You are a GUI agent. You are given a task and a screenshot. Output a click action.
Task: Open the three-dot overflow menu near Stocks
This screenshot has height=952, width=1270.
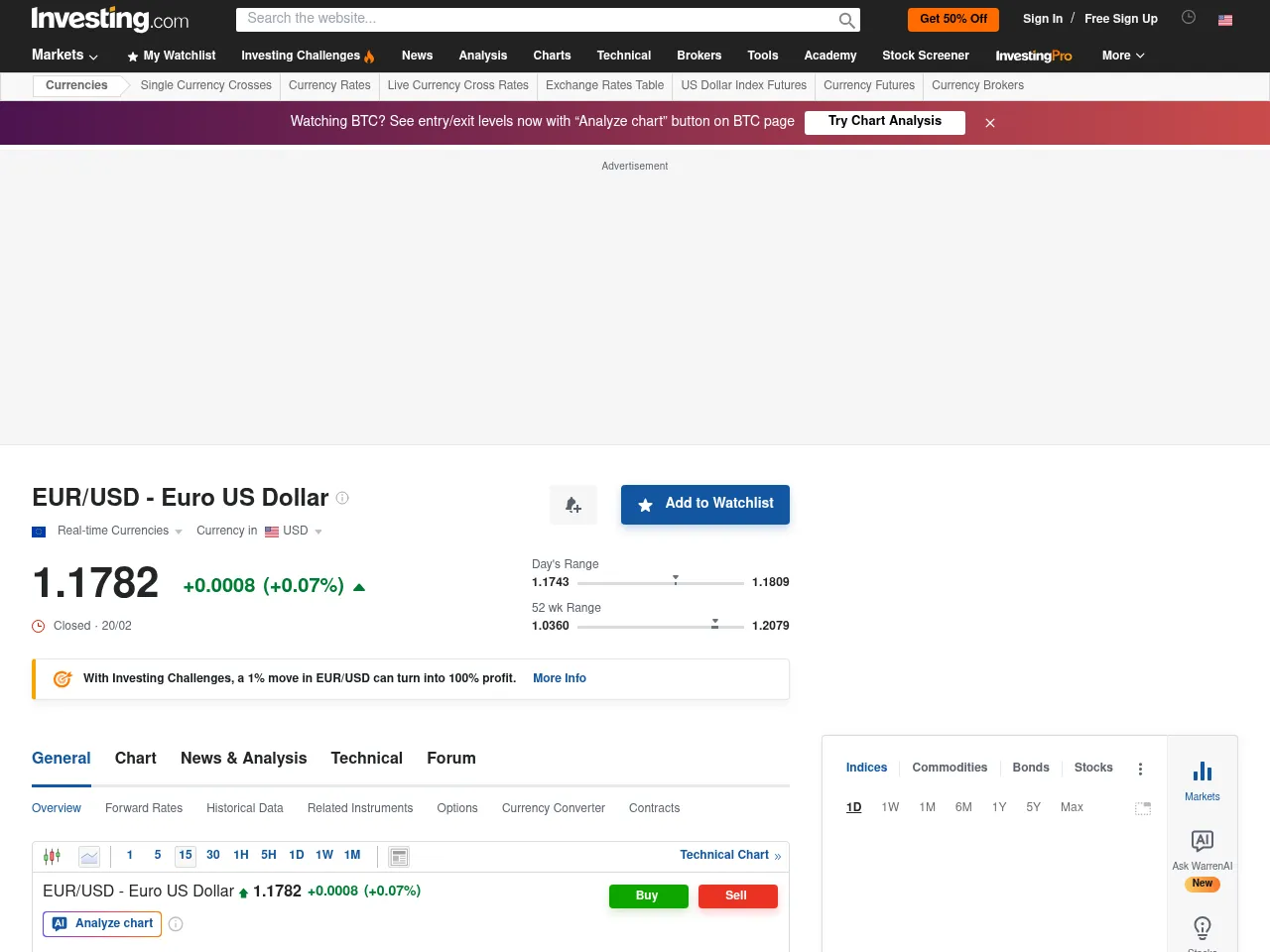(1140, 768)
